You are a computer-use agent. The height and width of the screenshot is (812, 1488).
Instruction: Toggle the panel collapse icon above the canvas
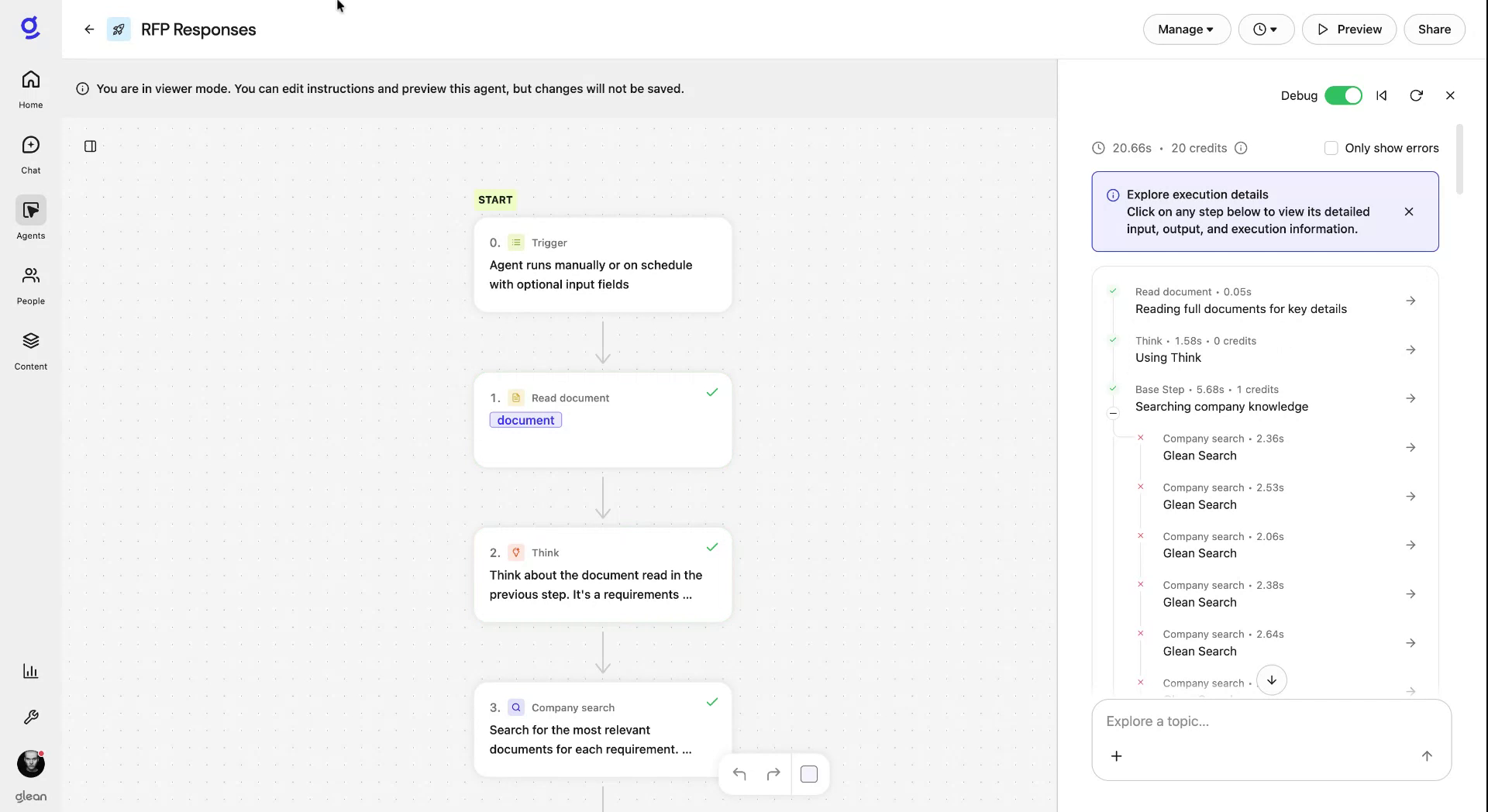click(x=90, y=146)
